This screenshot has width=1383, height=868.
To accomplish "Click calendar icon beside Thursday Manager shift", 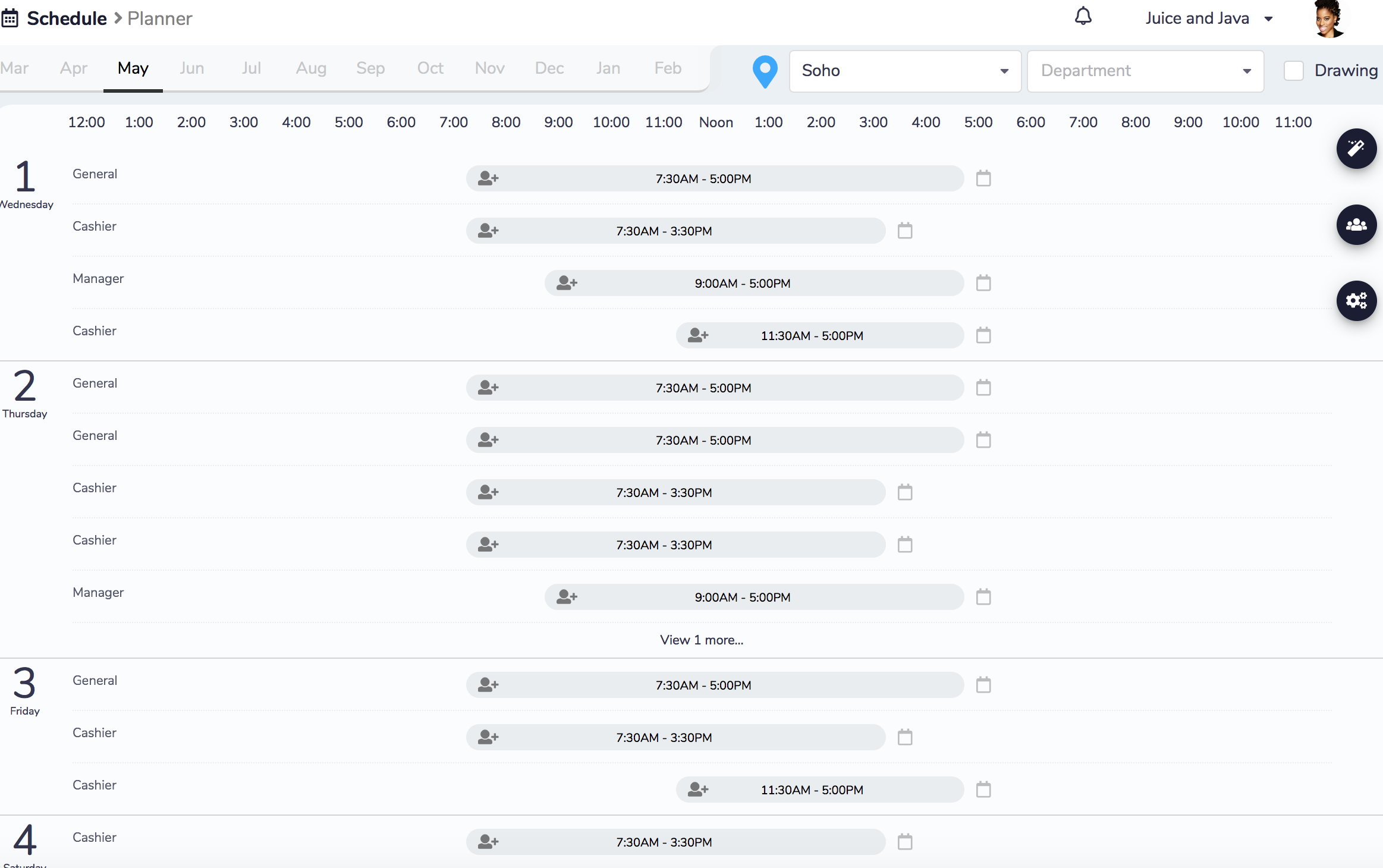I will (983, 597).
